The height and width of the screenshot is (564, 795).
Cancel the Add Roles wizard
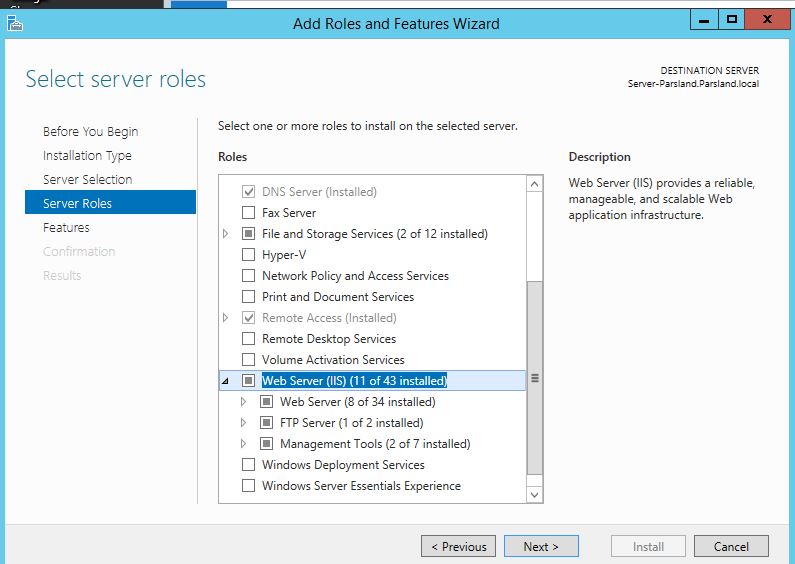(x=731, y=547)
